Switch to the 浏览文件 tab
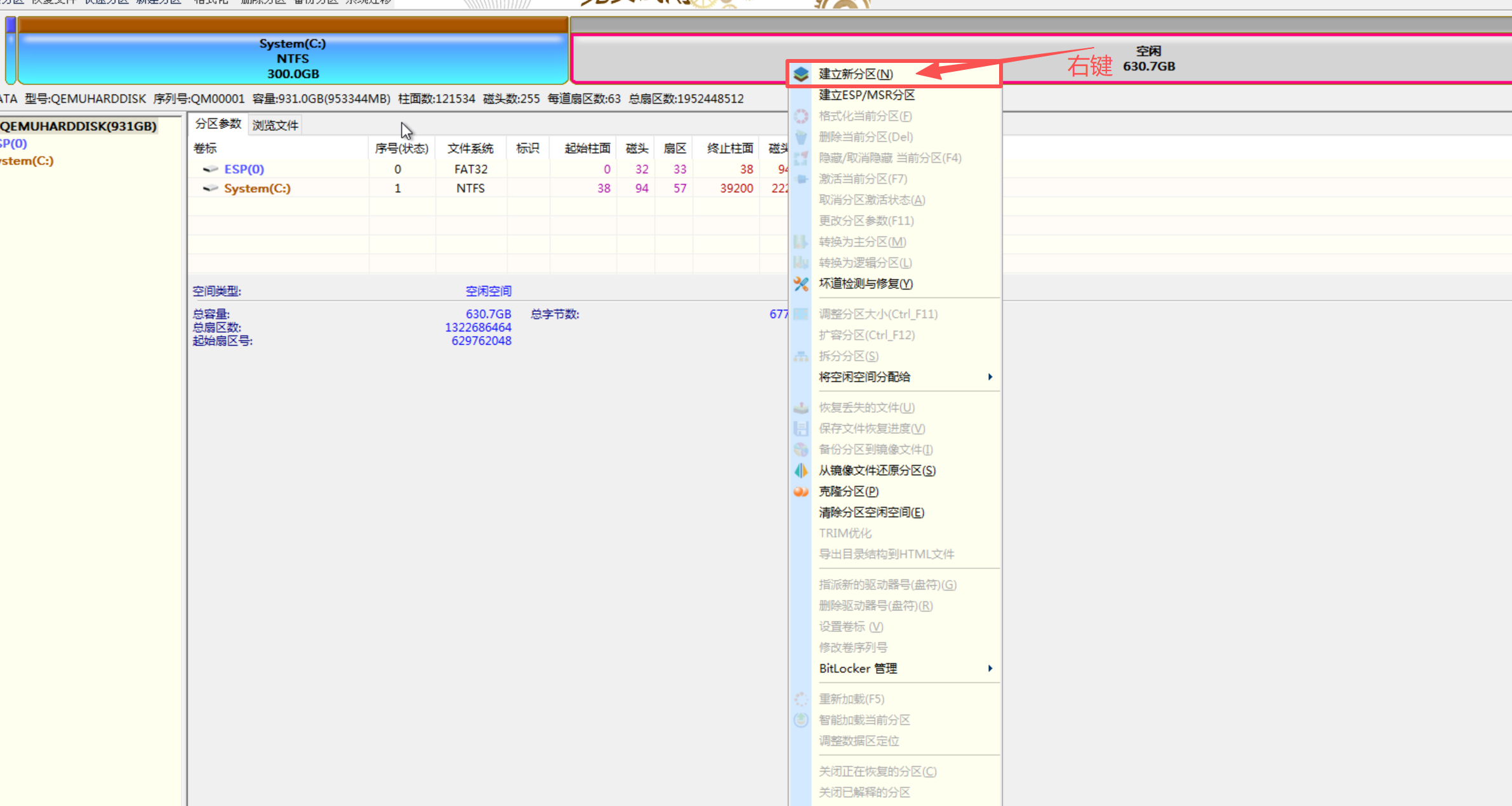This screenshot has height=806, width=1512. 275,124
